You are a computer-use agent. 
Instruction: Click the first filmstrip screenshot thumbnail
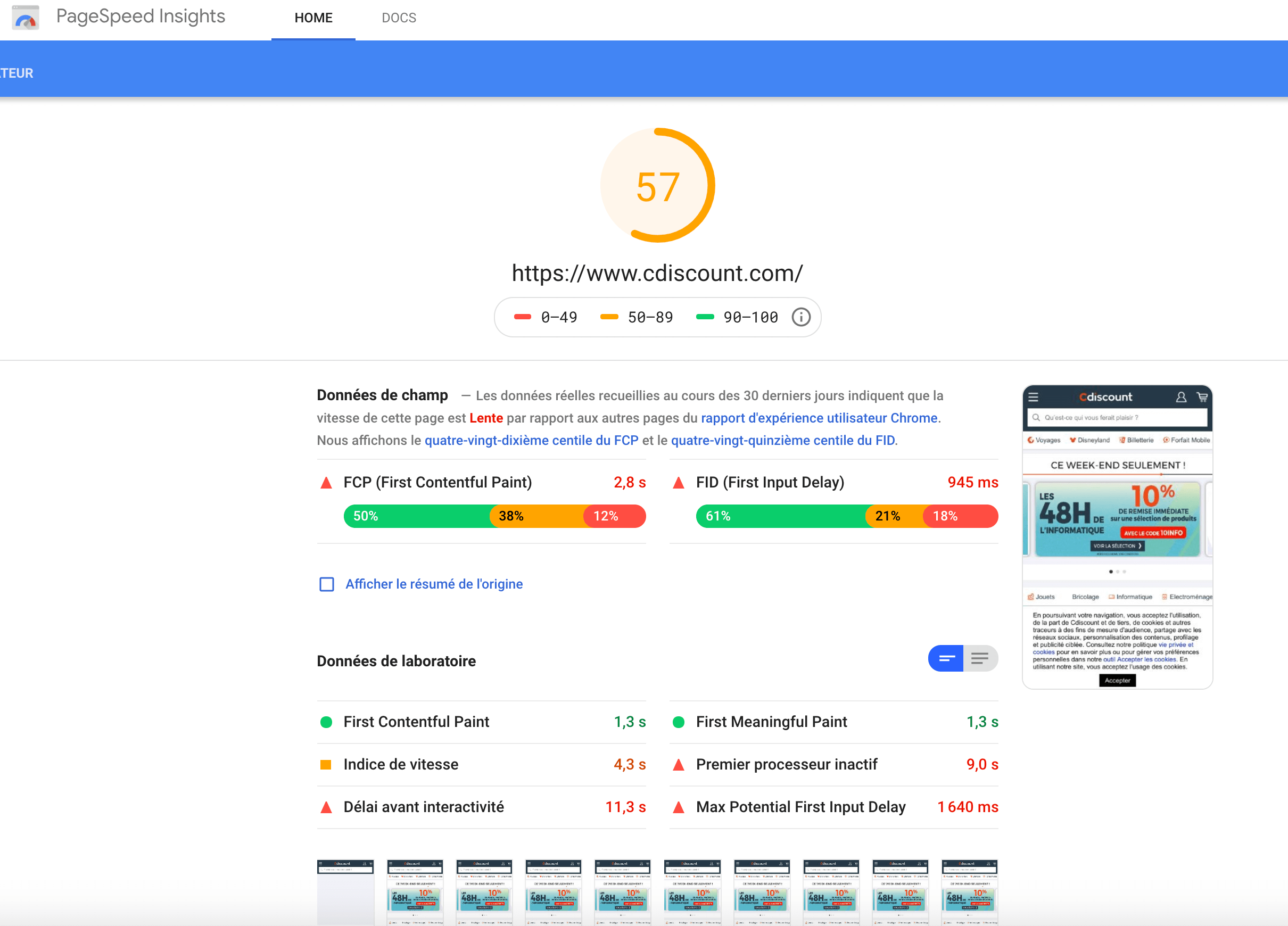point(345,891)
